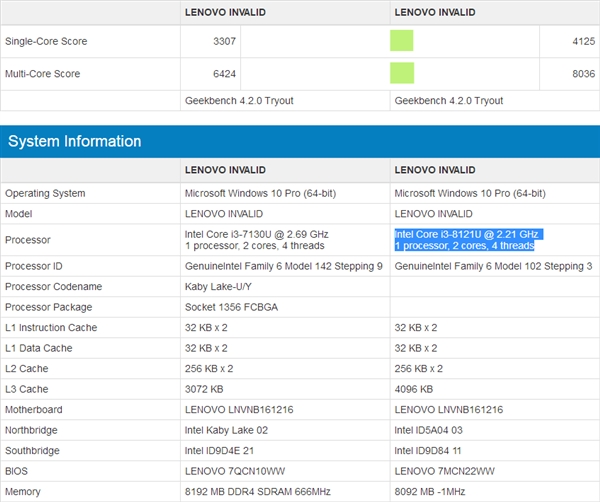The image size is (600, 502).
Task: Click the 'Multi-Core Score' row label
Action: (x=42, y=74)
